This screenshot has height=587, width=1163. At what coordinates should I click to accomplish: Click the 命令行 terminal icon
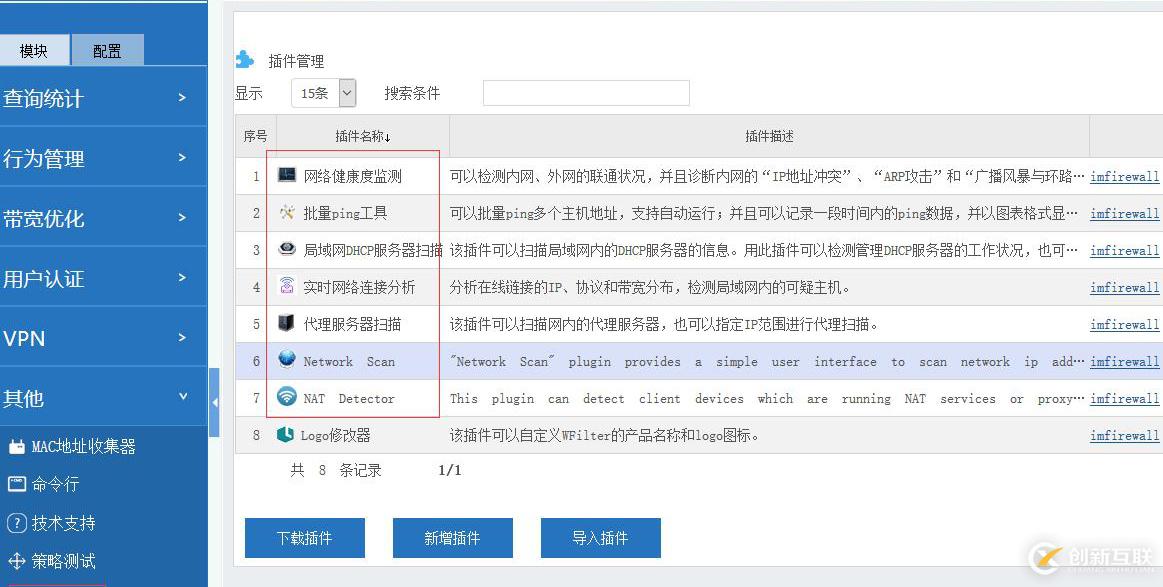click(16, 485)
